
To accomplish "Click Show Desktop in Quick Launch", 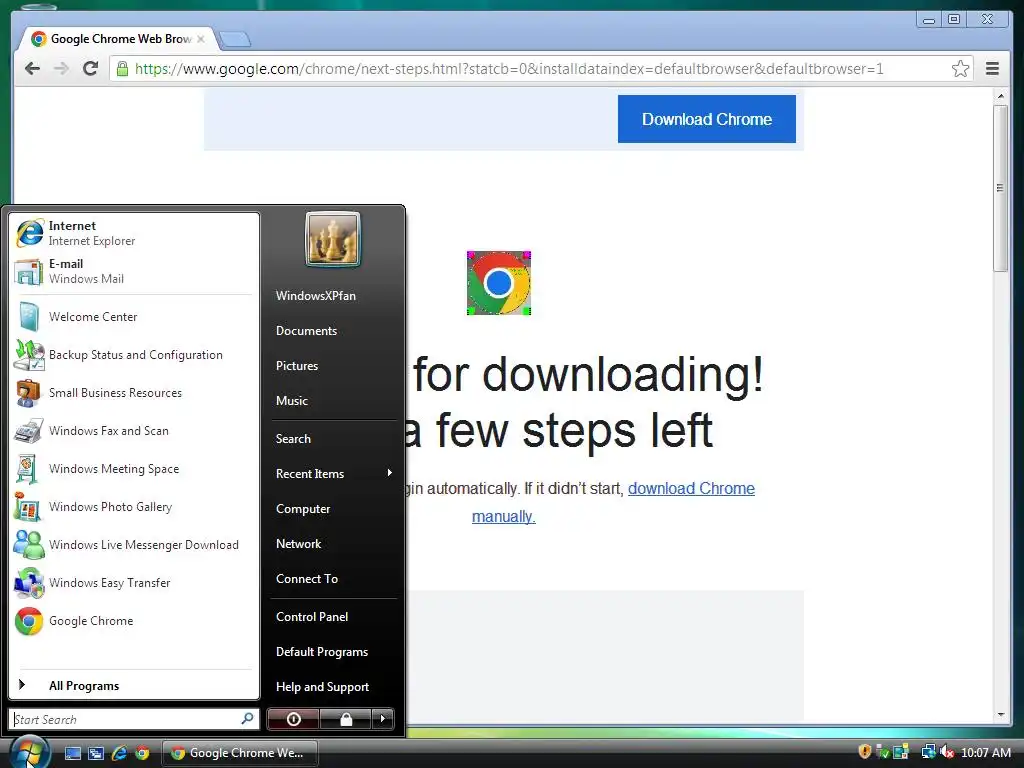I will 72,753.
